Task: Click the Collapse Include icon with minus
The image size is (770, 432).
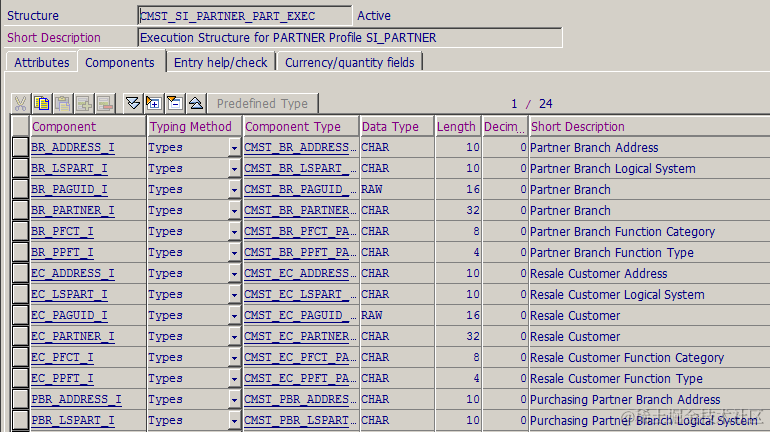Action: [x=175, y=103]
